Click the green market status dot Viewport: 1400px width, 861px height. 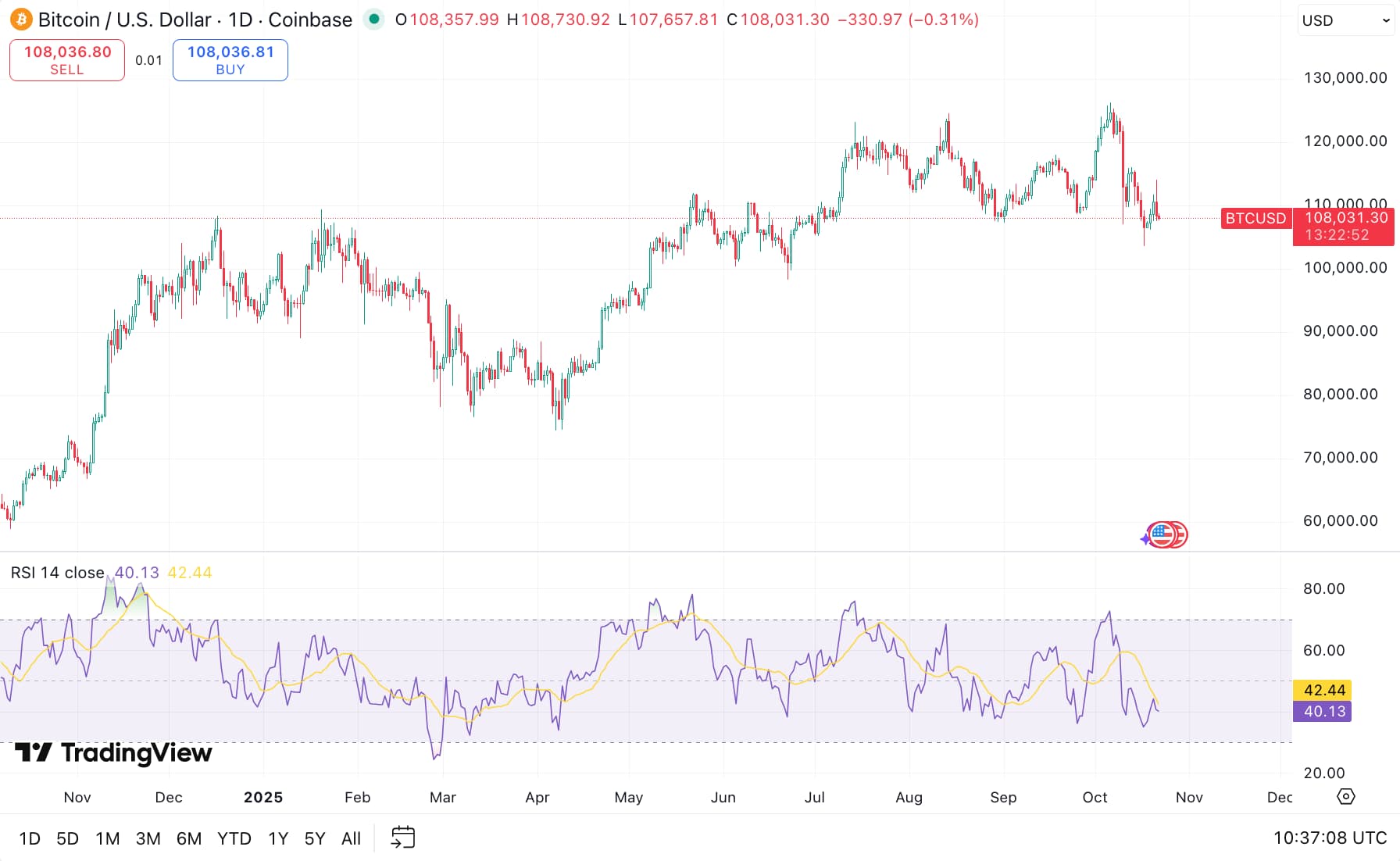pyautogui.click(x=374, y=20)
